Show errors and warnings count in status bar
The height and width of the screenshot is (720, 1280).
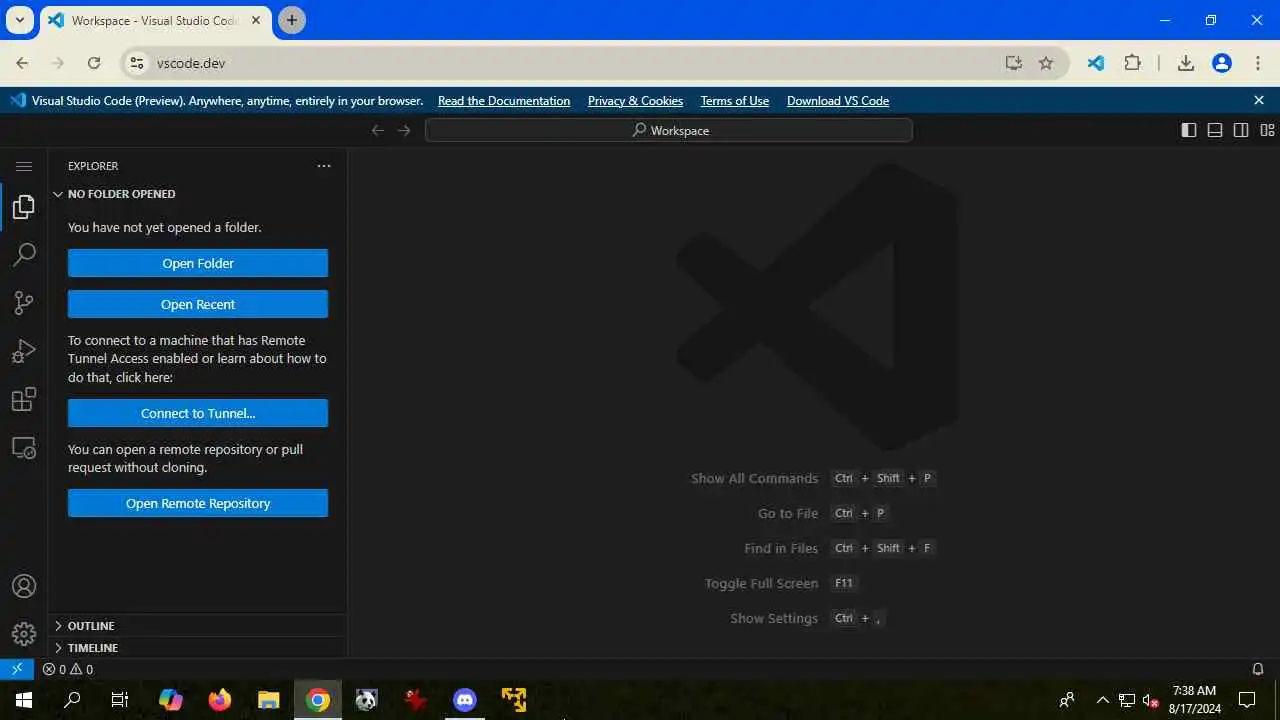click(68, 669)
